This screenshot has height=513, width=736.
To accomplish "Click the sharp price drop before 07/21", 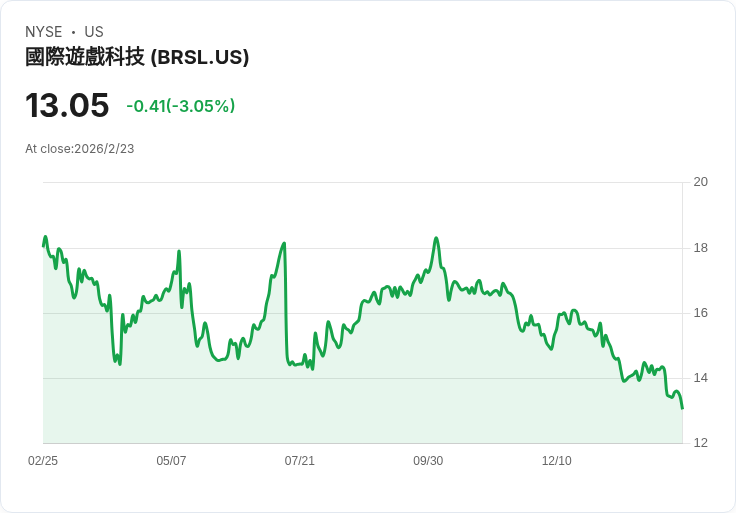I will tap(286, 300).
